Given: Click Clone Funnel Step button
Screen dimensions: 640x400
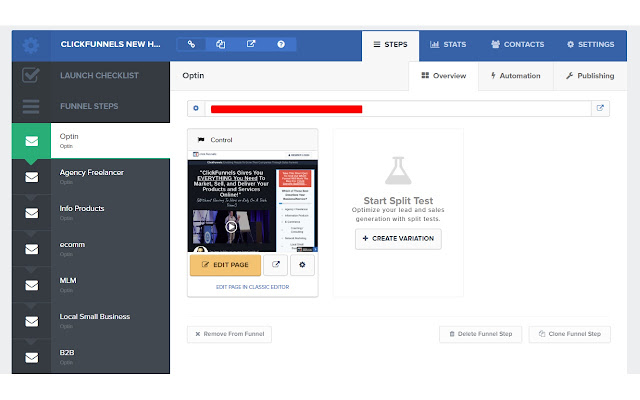Looking at the screenshot, I should coord(570,334).
